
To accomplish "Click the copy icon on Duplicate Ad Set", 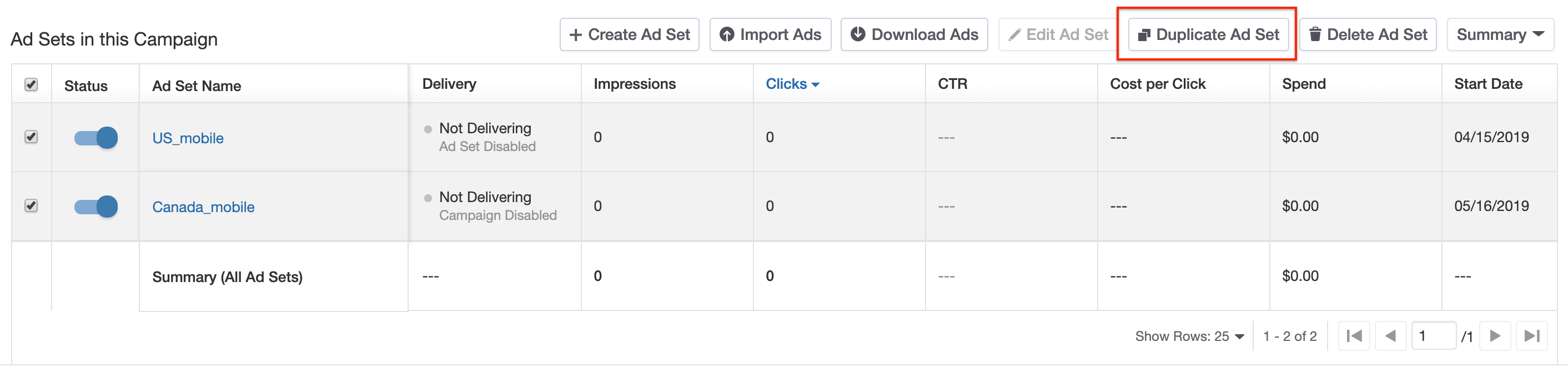I will click(1144, 36).
